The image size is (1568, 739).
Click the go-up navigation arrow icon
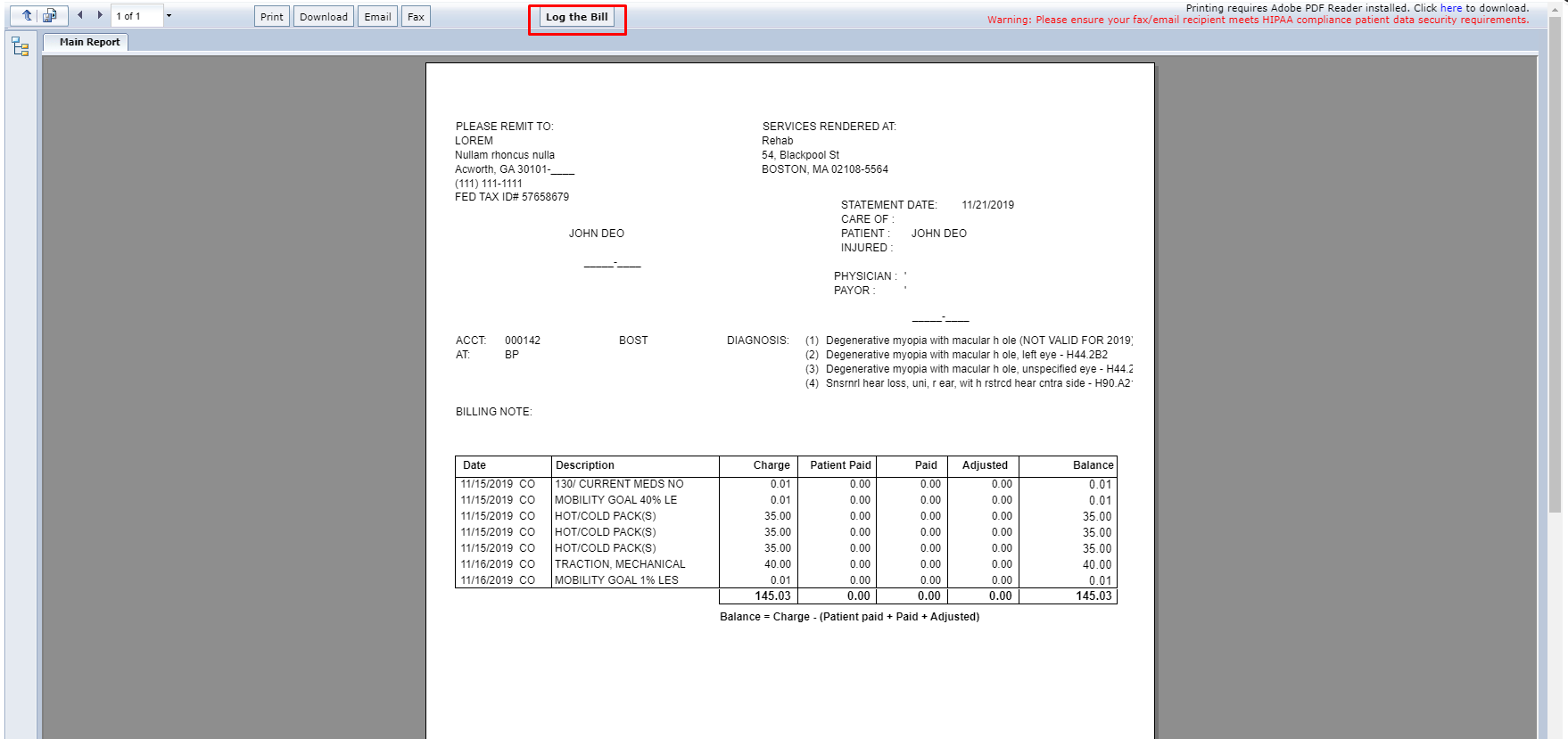(x=26, y=15)
